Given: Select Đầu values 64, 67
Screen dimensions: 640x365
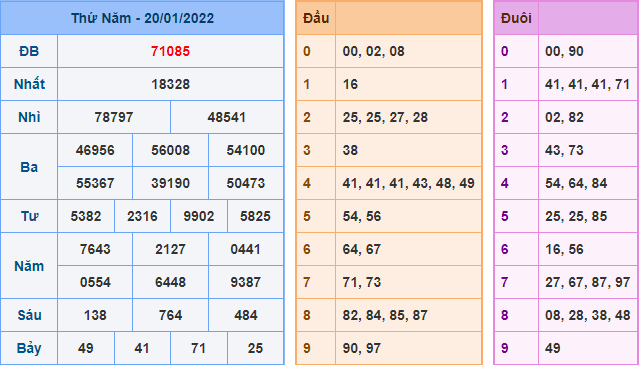Looking at the screenshot, I should pos(362,249).
